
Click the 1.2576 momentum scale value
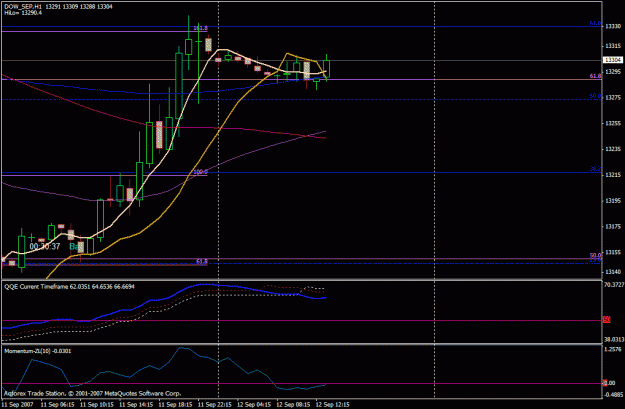point(613,349)
